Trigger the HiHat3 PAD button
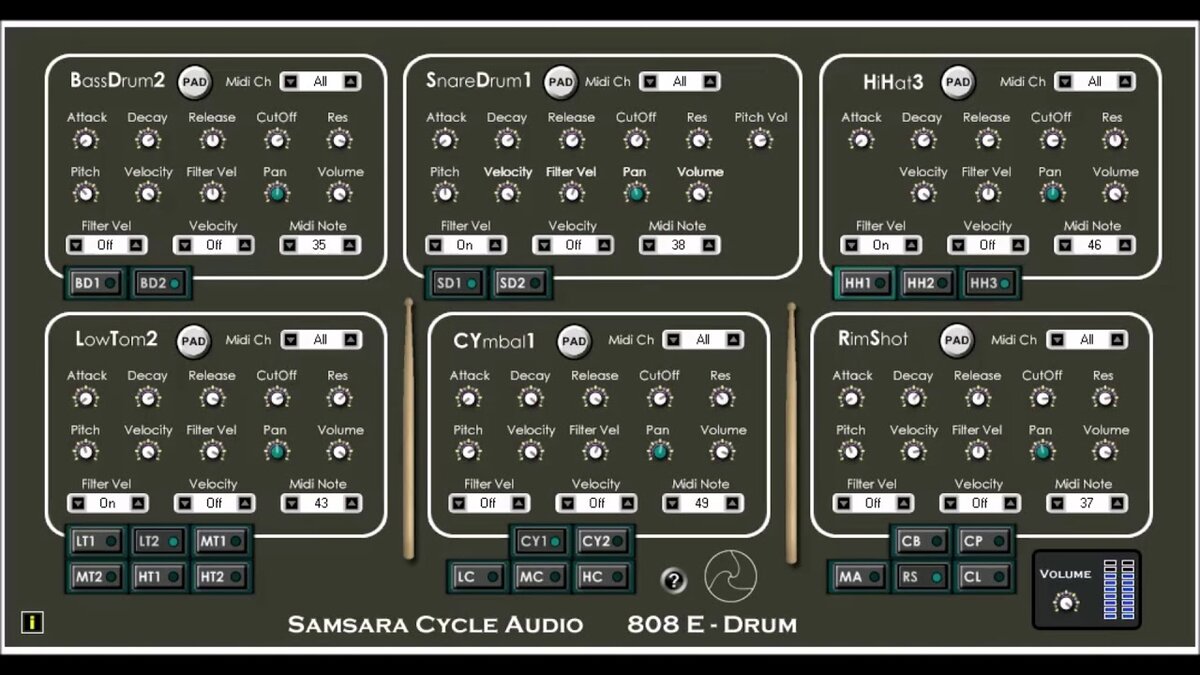This screenshot has width=1200, height=675. click(x=958, y=82)
